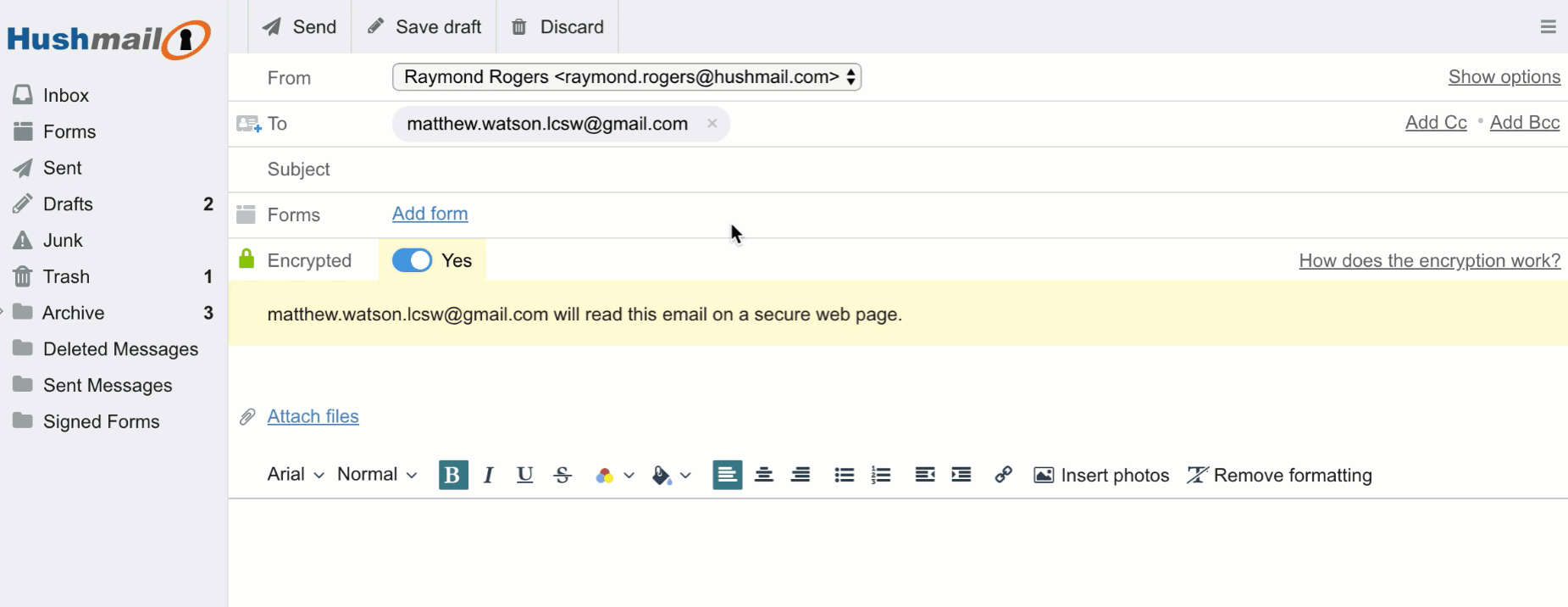
Task: Toggle the Encrypted switch off
Action: pyautogui.click(x=413, y=260)
